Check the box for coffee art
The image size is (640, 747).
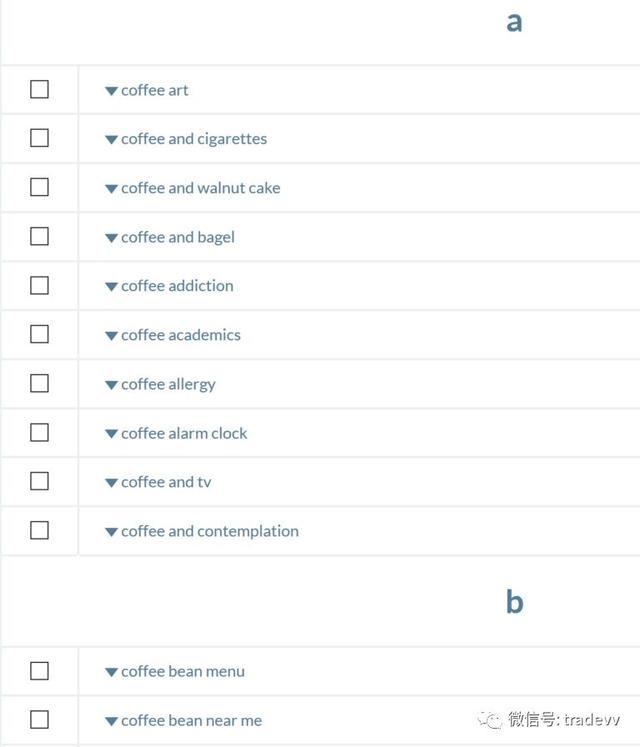click(39, 89)
